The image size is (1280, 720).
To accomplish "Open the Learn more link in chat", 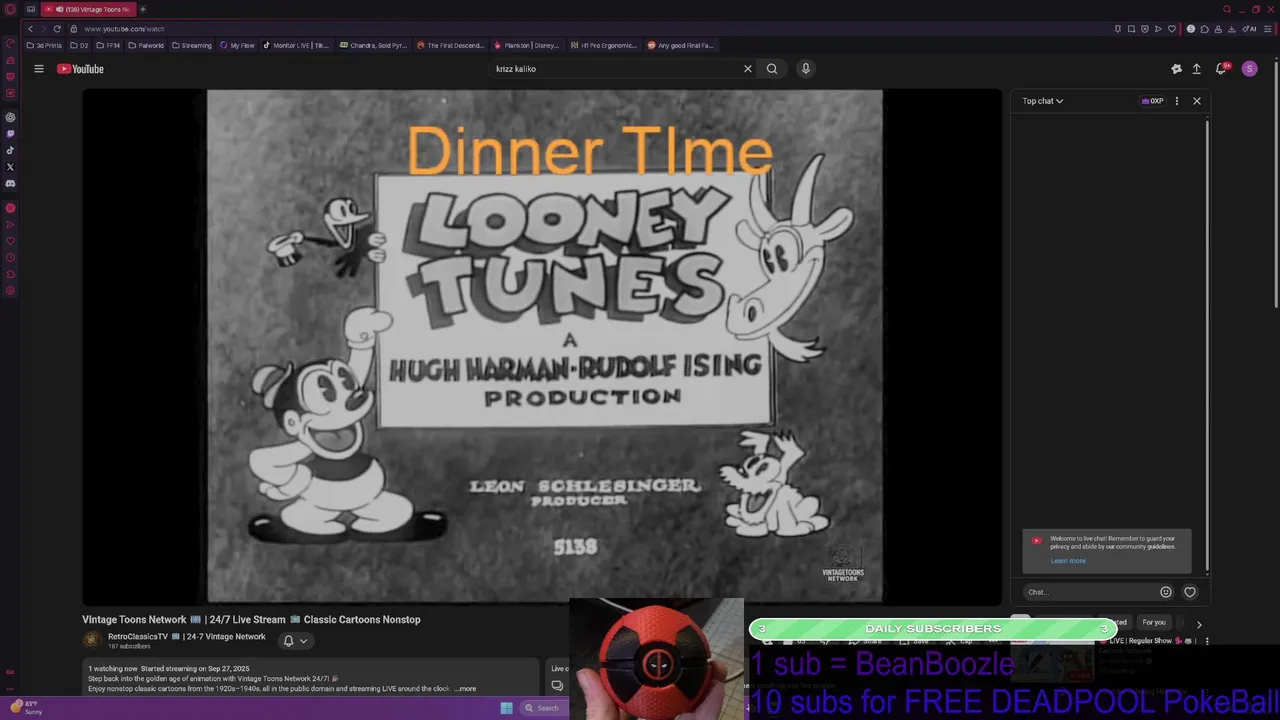I will (1068, 561).
